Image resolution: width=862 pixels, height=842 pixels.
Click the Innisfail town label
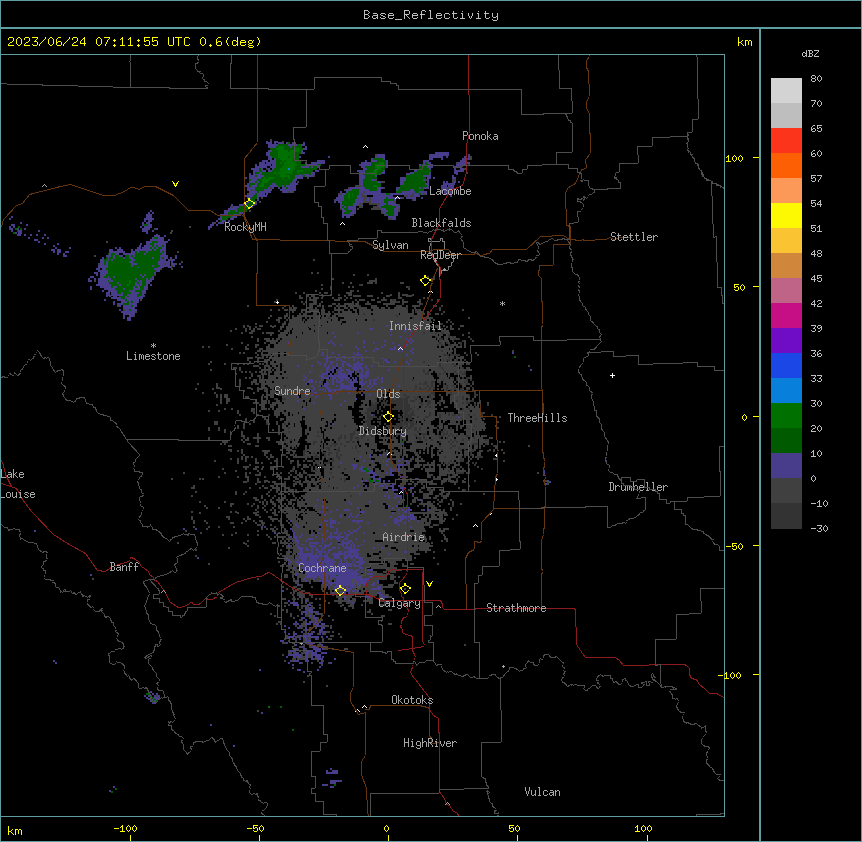(x=415, y=326)
